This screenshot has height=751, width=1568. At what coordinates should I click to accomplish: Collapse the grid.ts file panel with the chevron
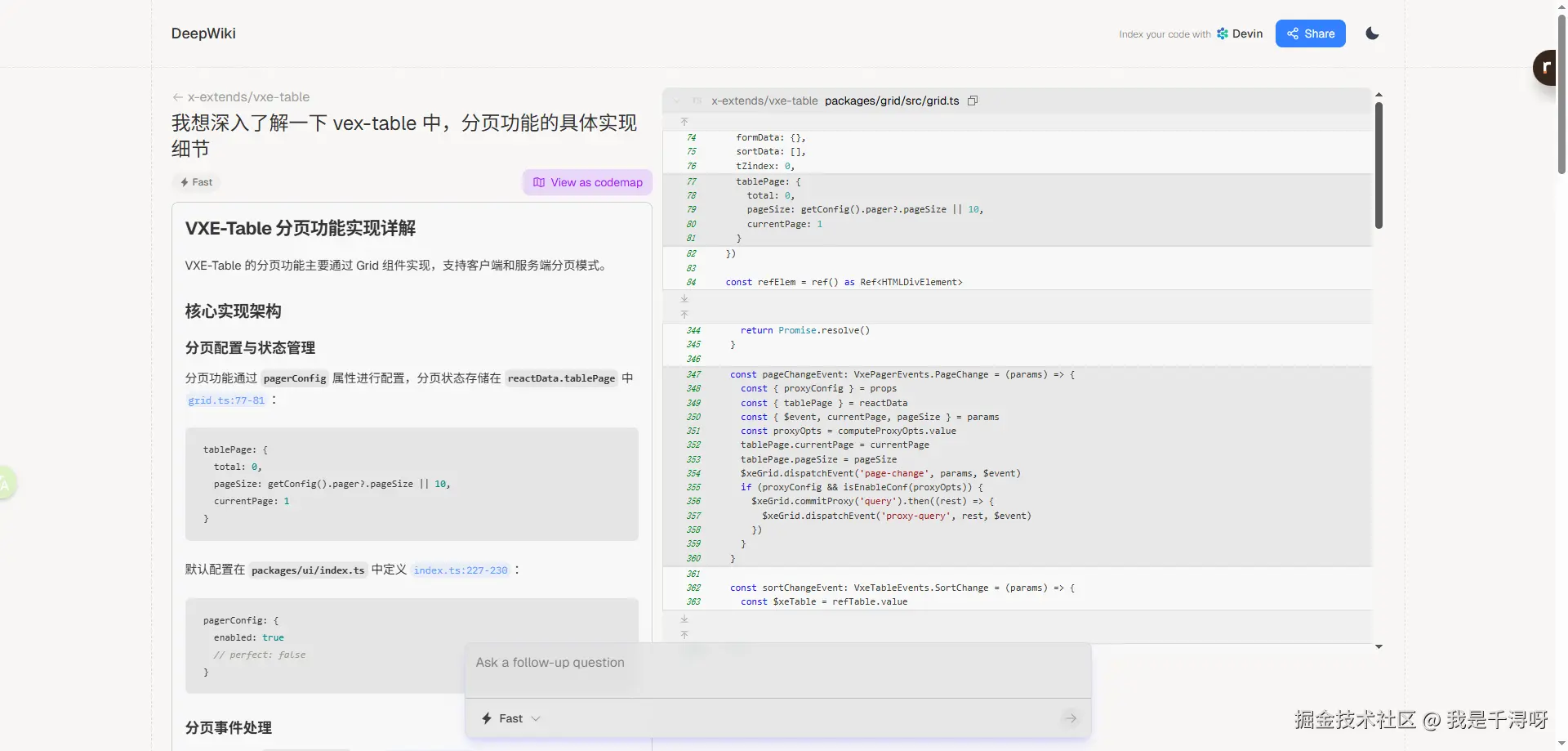pos(676,101)
